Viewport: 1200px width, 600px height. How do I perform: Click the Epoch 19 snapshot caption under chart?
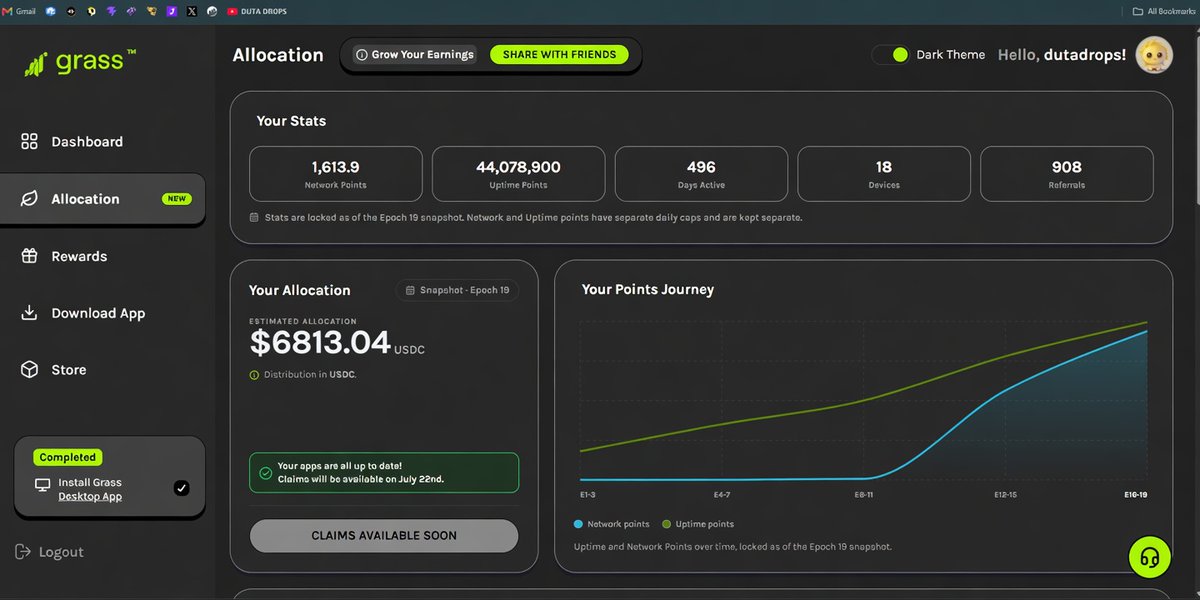coord(732,547)
